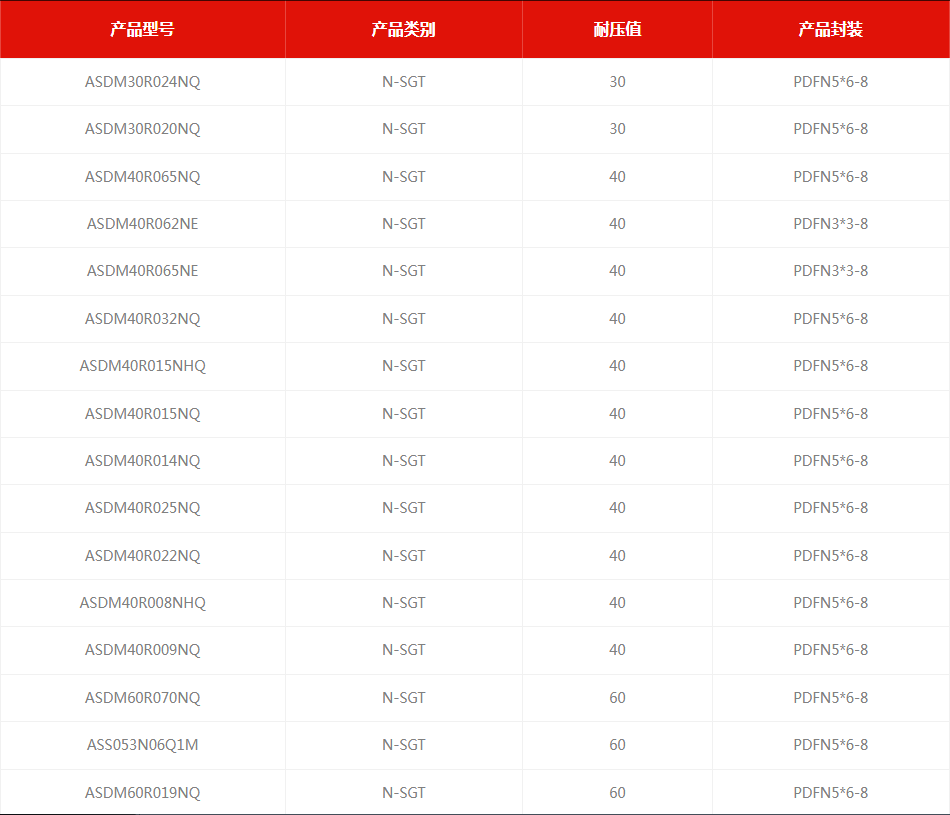This screenshot has width=950, height=815.
Task: Open product ASDM30R024NQ
Action: coord(142,82)
